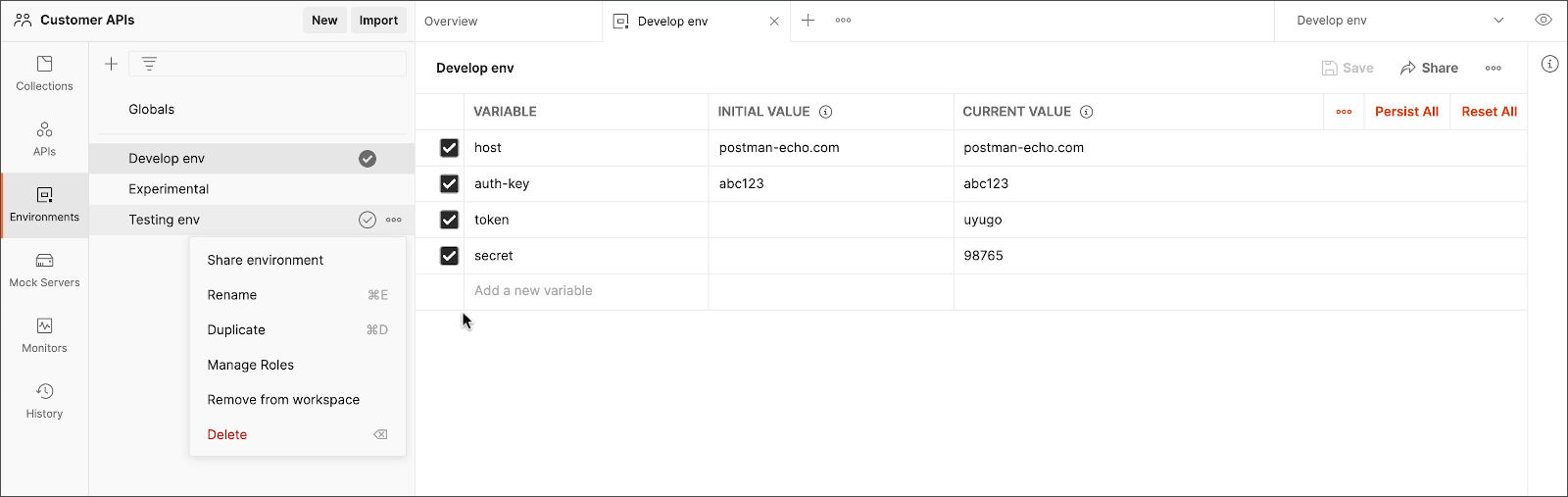Open the table column options ellipsis

1344,112
